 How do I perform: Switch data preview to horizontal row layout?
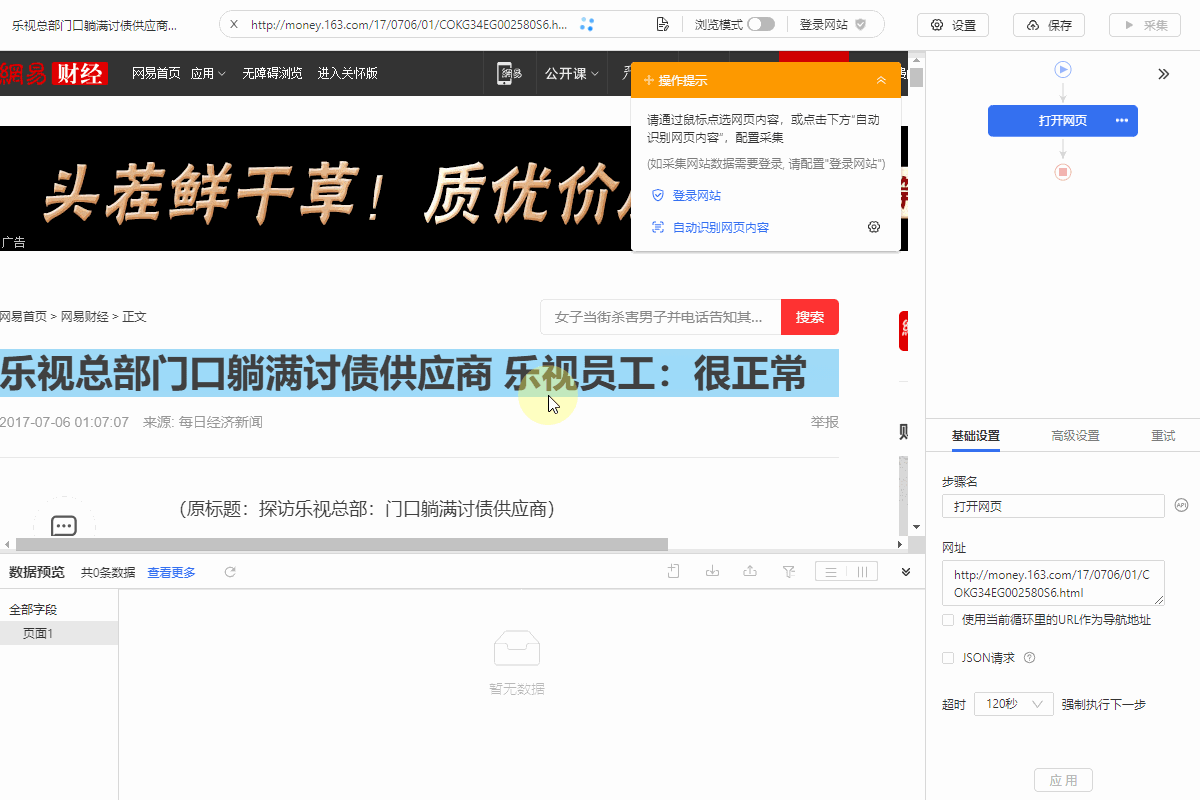click(830, 571)
